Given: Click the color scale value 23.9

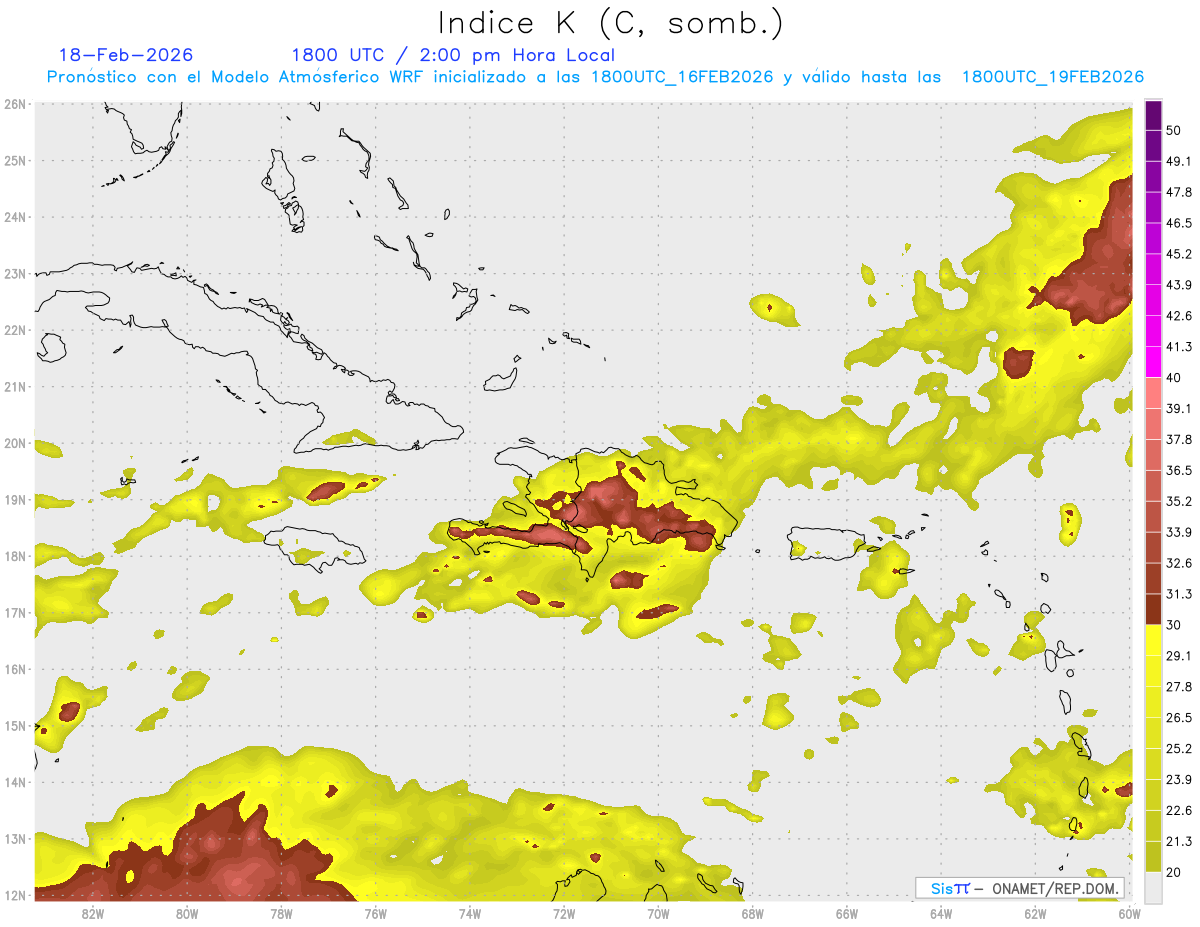Looking at the screenshot, I should [x=1178, y=780].
